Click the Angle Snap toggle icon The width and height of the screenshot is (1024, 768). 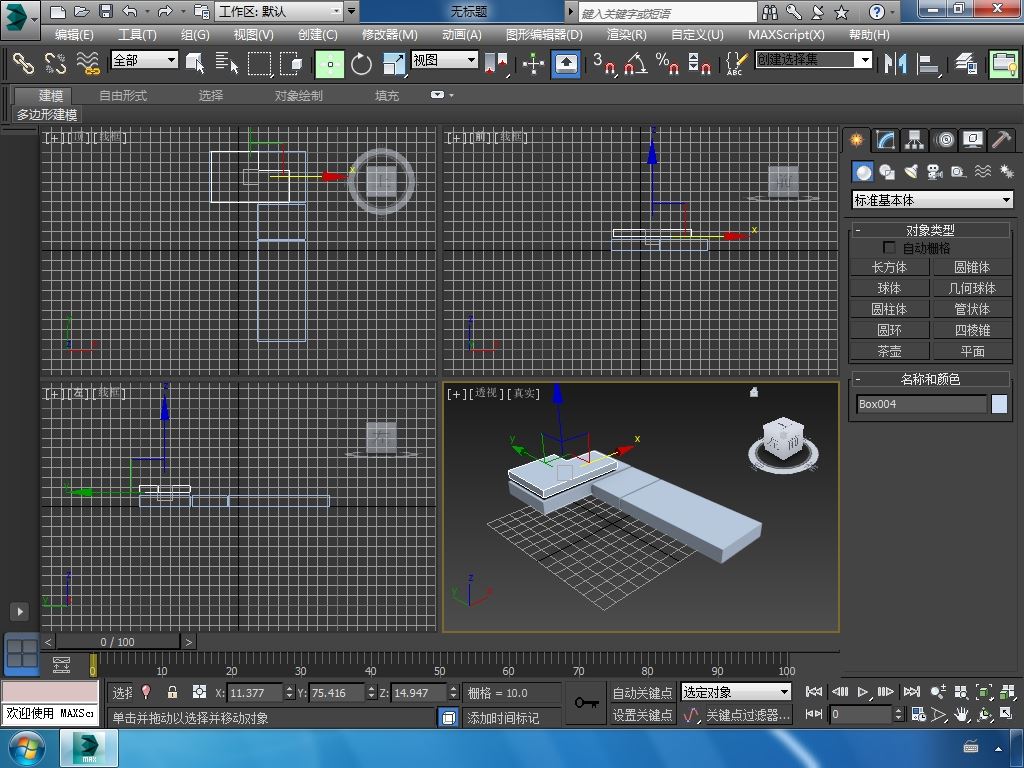(x=635, y=64)
